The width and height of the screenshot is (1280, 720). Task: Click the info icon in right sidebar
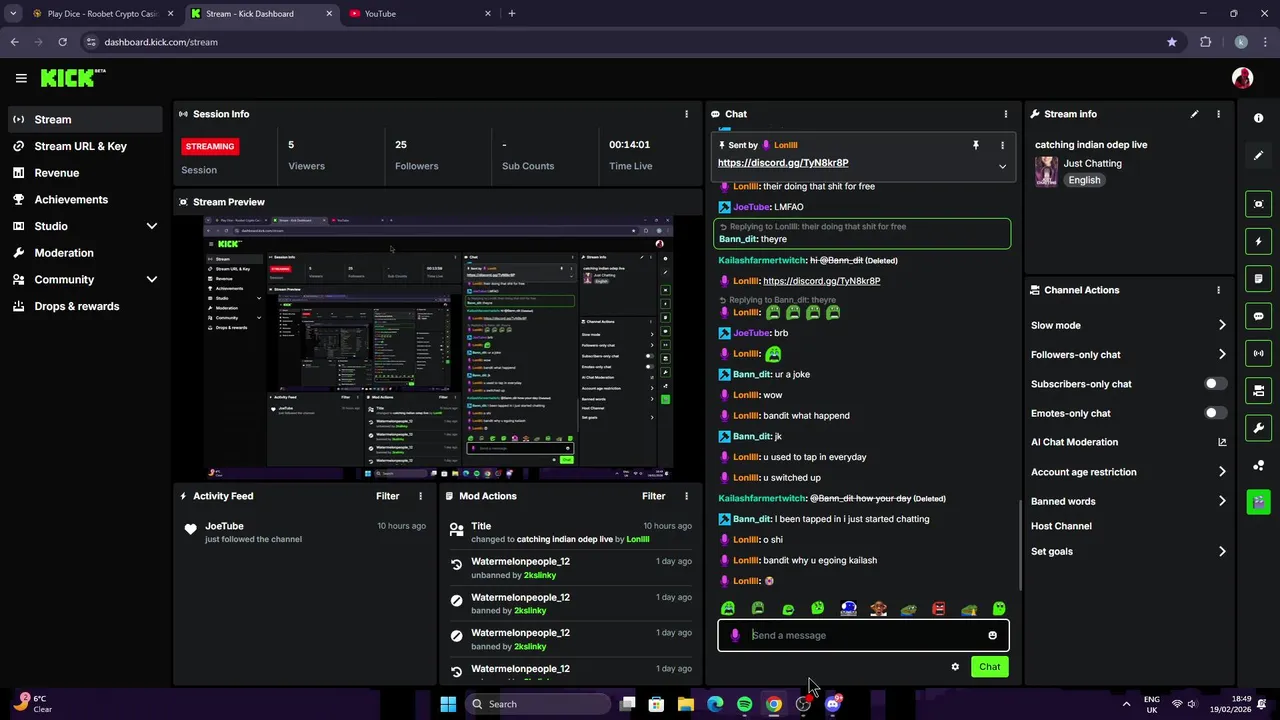(1258, 118)
